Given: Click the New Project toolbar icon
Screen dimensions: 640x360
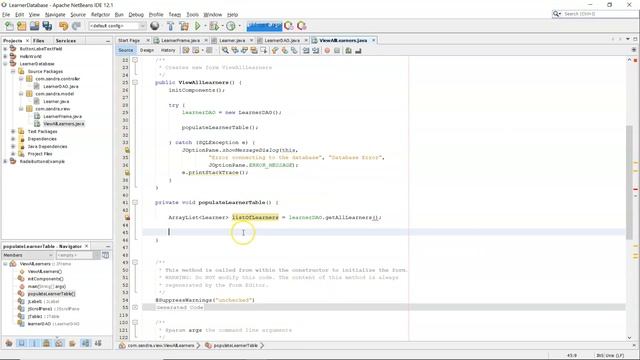Looking at the screenshot, I should 22,26.
